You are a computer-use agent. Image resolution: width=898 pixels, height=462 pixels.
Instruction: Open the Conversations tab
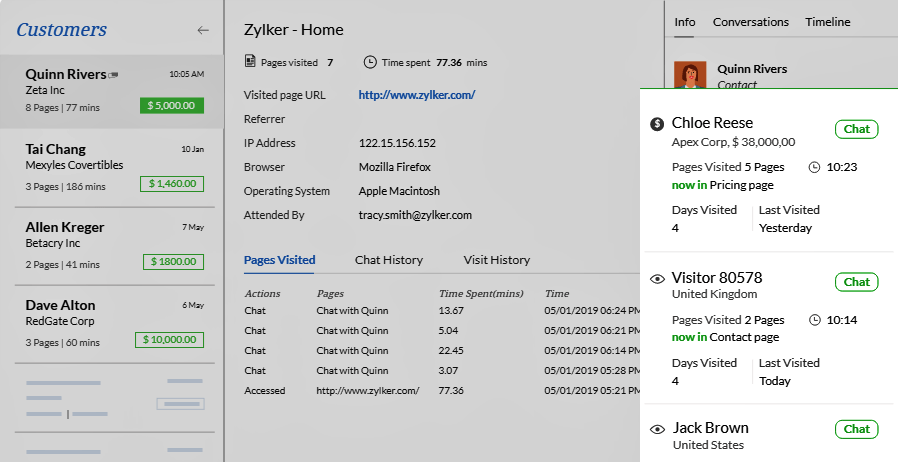[x=750, y=22]
